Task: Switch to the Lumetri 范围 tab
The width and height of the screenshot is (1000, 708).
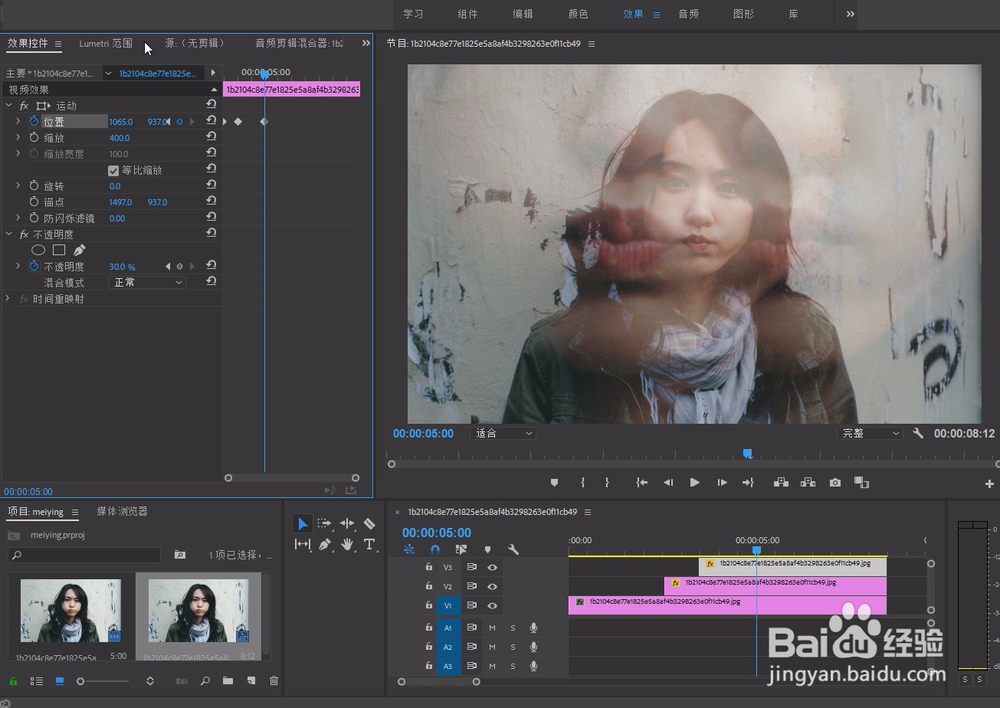Action: (106, 44)
